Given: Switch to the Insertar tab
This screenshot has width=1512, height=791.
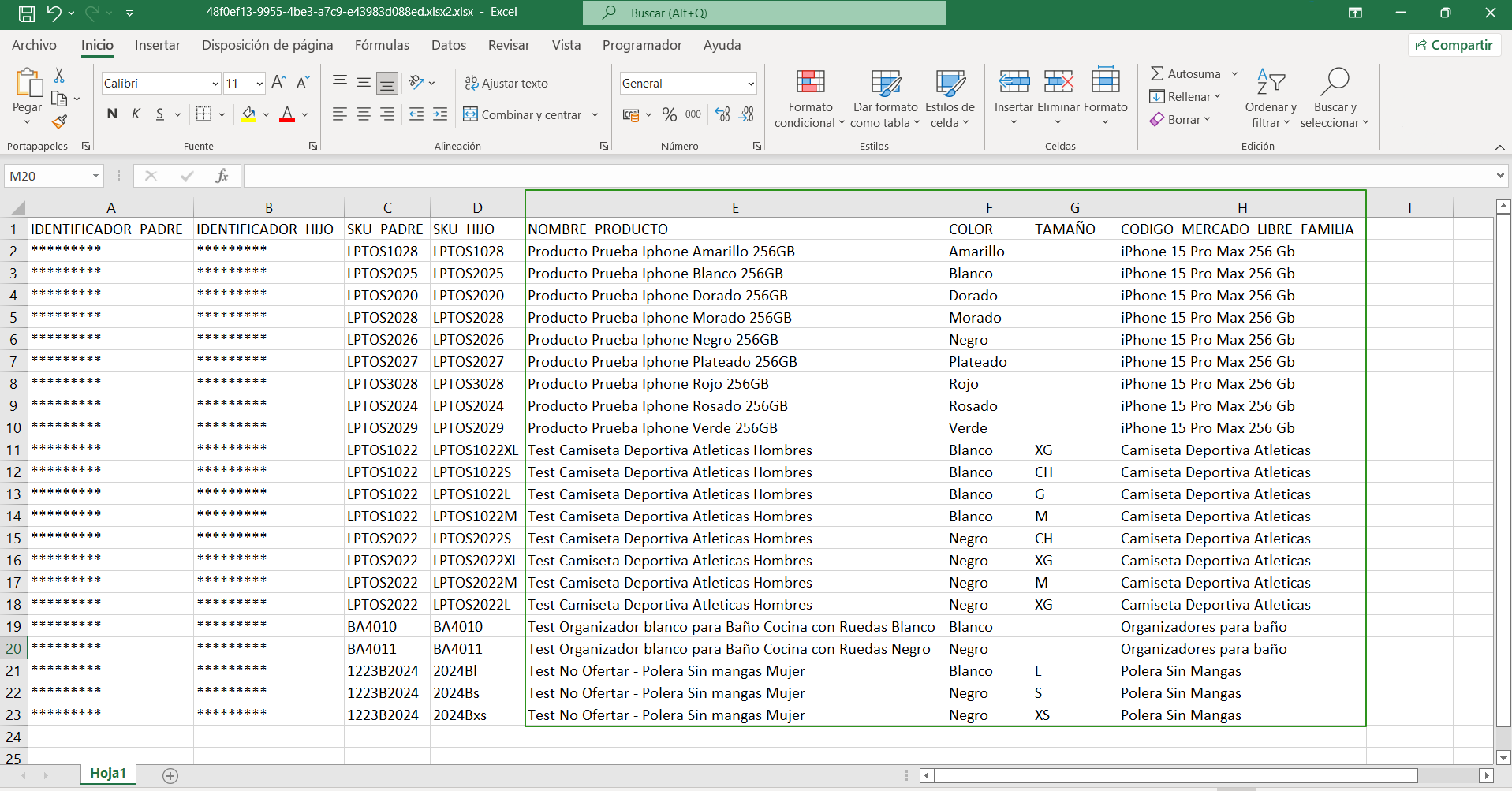Looking at the screenshot, I should click(158, 45).
